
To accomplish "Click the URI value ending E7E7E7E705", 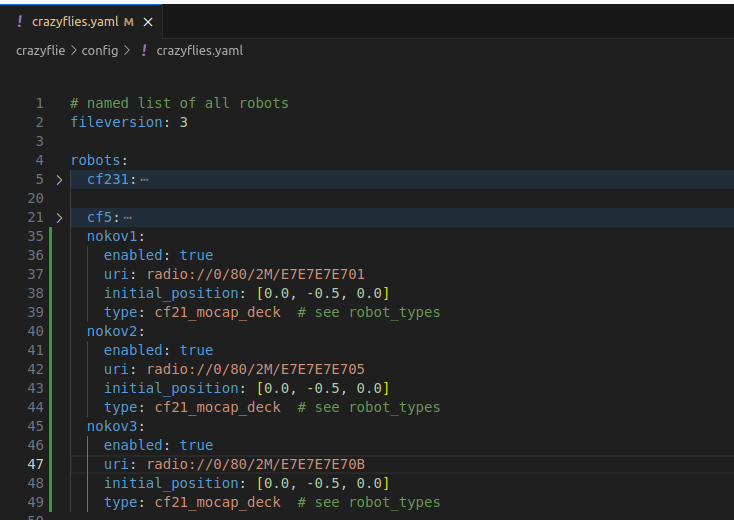I will point(256,369).
